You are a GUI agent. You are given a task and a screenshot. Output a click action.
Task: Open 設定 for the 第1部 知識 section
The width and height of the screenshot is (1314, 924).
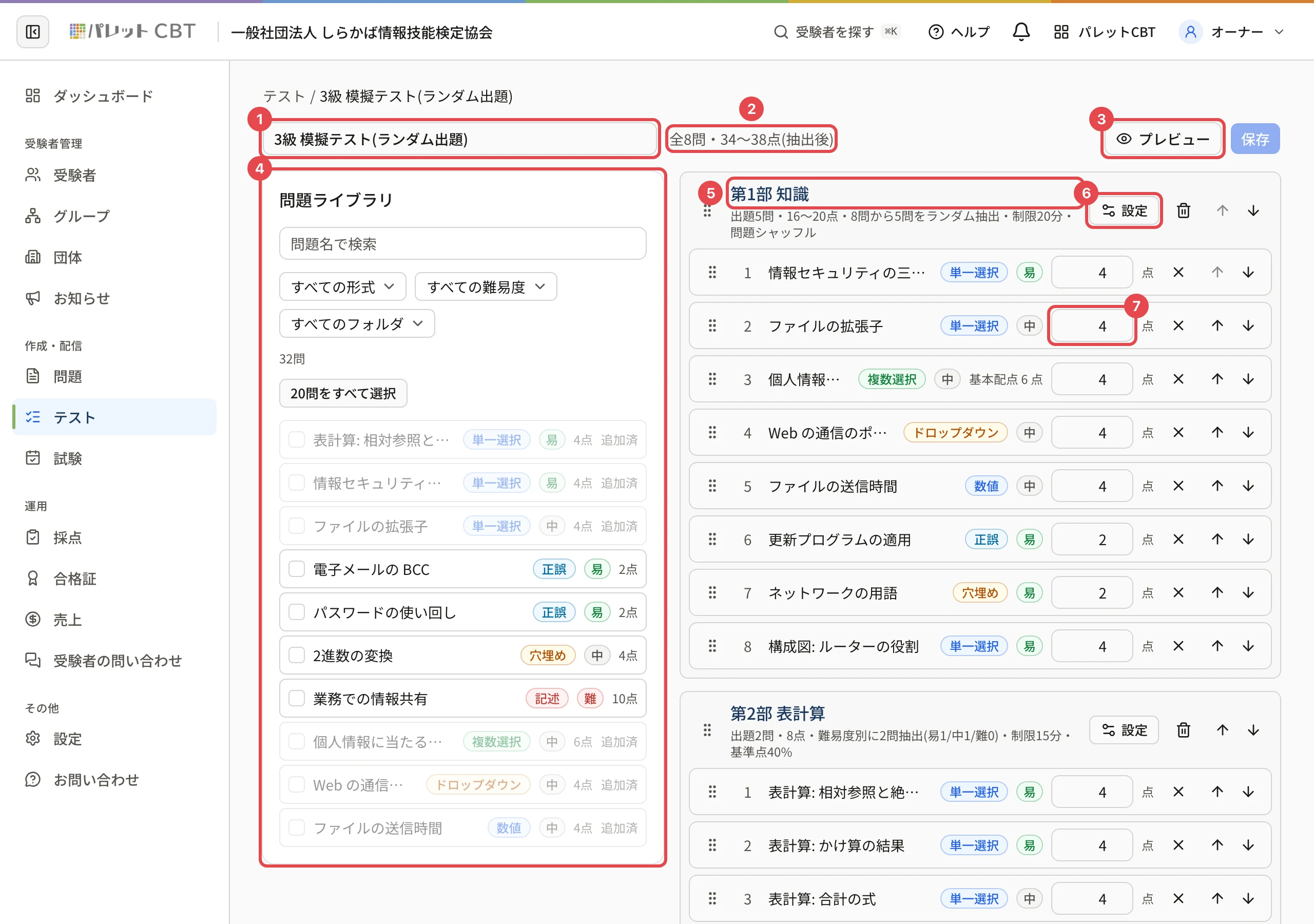pyautogui.click(x=1124, y=210)
